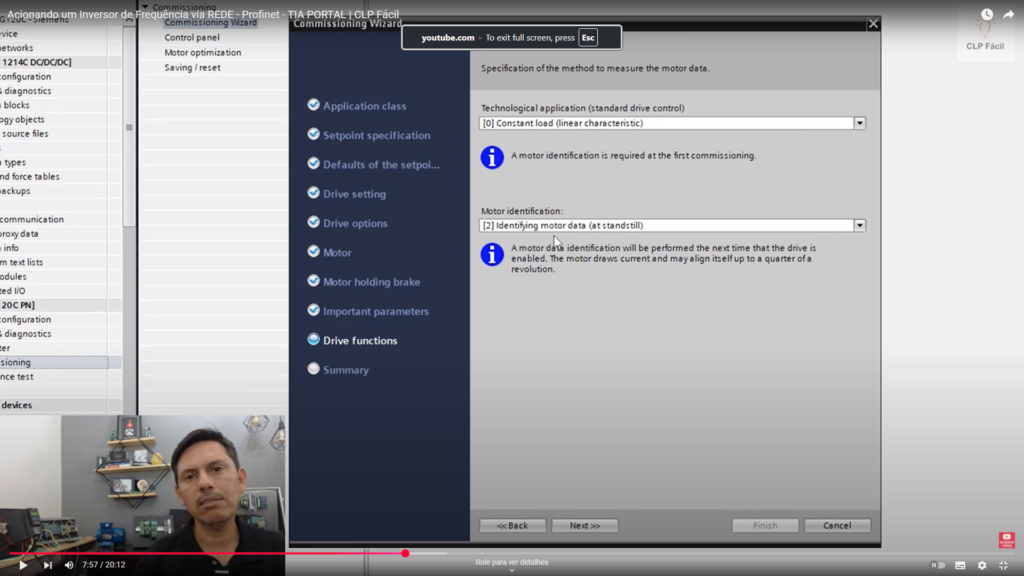The image size is (1024, 576).
Task: Close the Commissioning Wizard dialog
Action: click(873, 24)
